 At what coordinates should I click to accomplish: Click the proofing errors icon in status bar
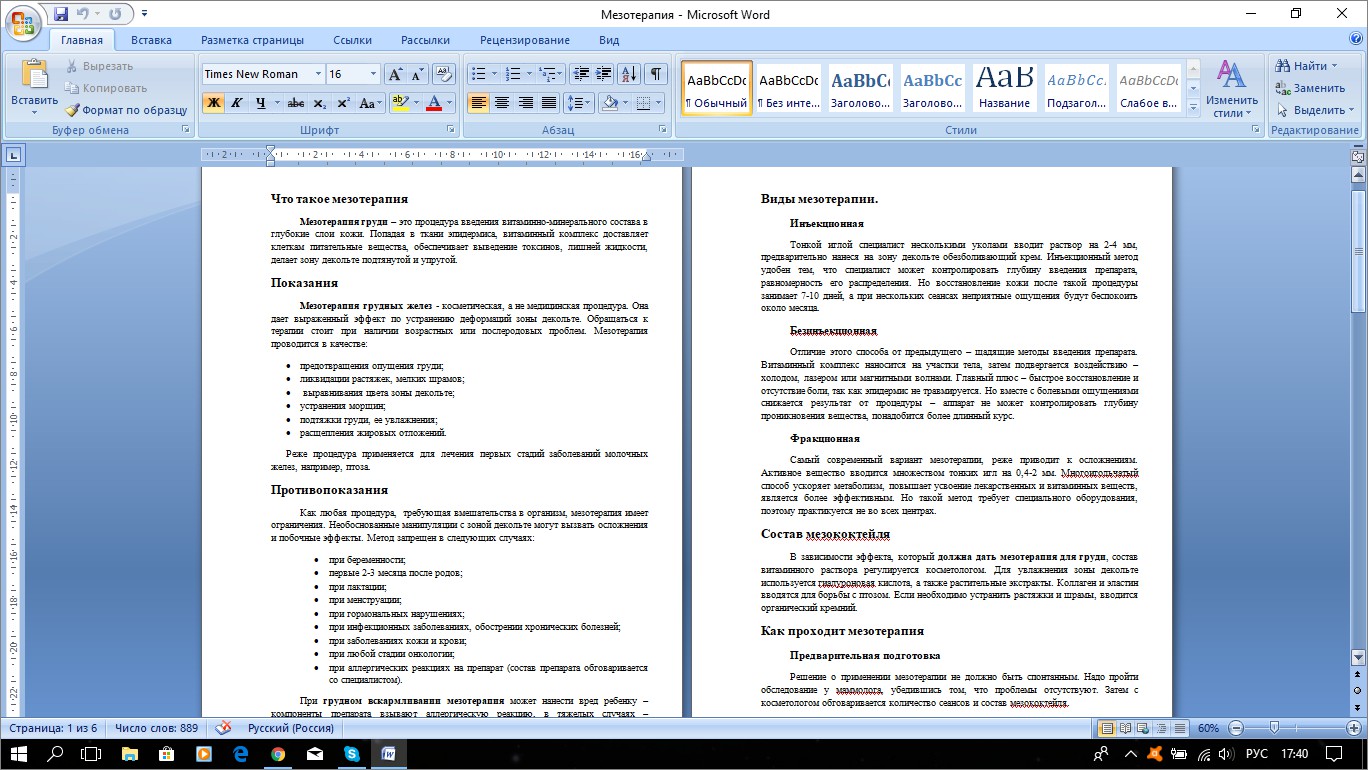tap(223, 728)
